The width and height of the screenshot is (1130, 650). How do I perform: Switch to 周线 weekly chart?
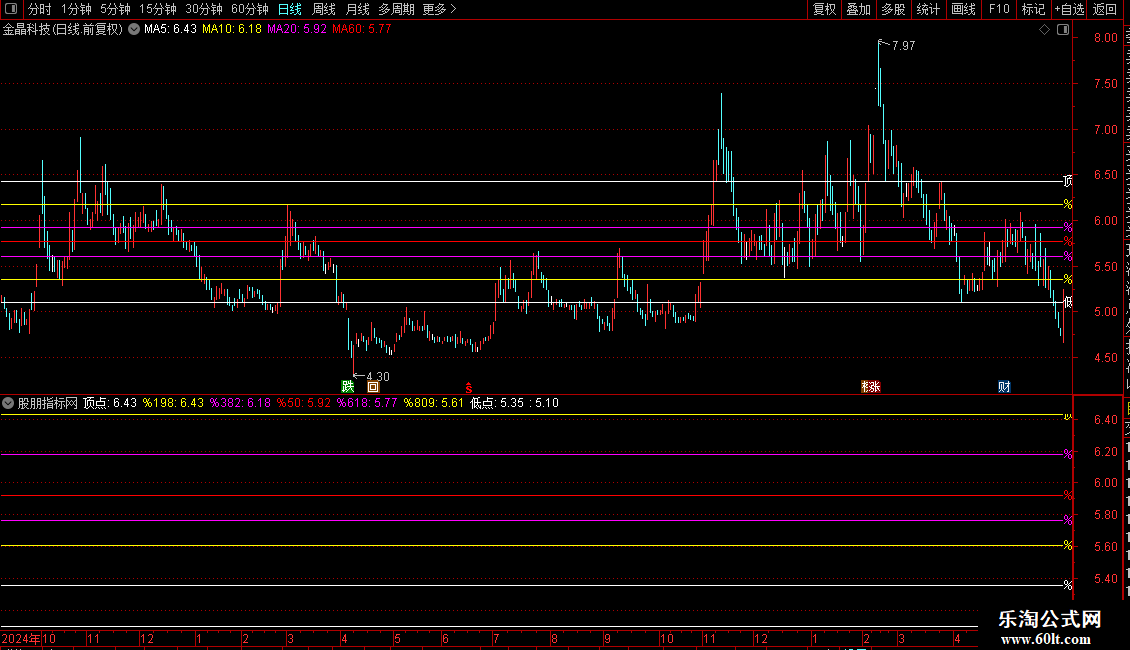click(324, 9)
